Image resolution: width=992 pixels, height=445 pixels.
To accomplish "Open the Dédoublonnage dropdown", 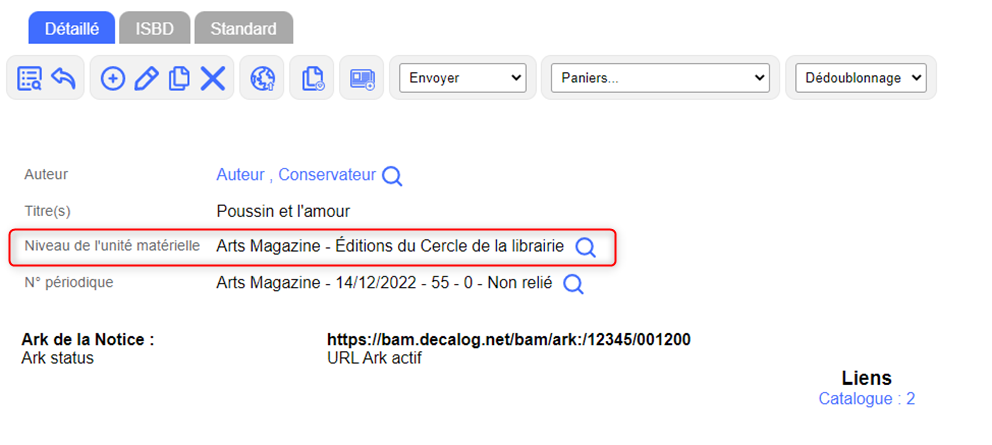I will point(860,78).
